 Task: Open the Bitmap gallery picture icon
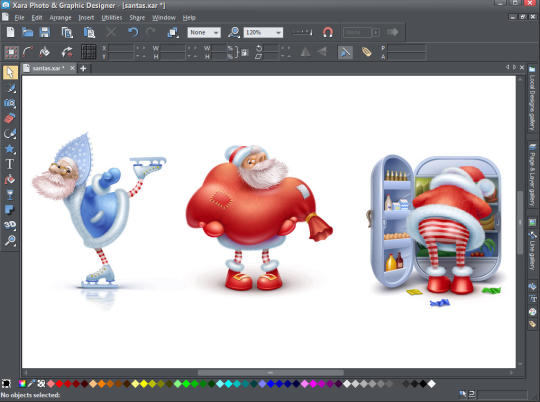point(532,222)
